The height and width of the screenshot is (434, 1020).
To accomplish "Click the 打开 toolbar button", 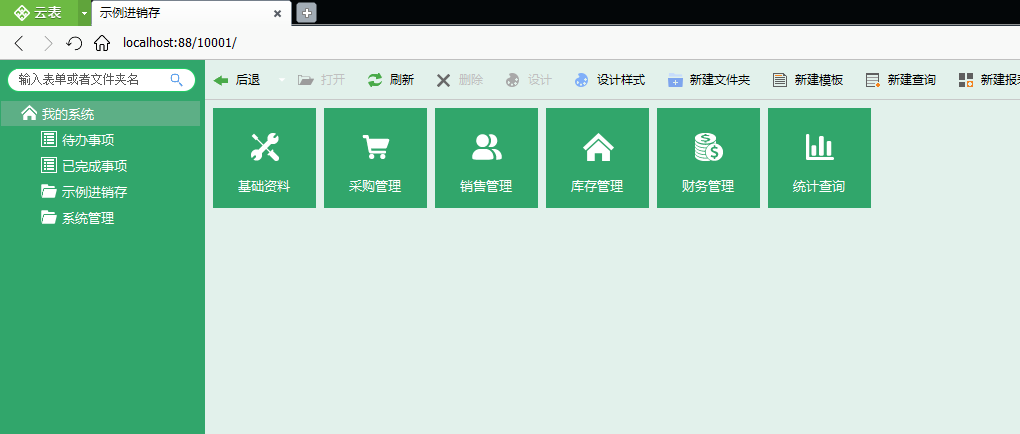I will [321, 80].
